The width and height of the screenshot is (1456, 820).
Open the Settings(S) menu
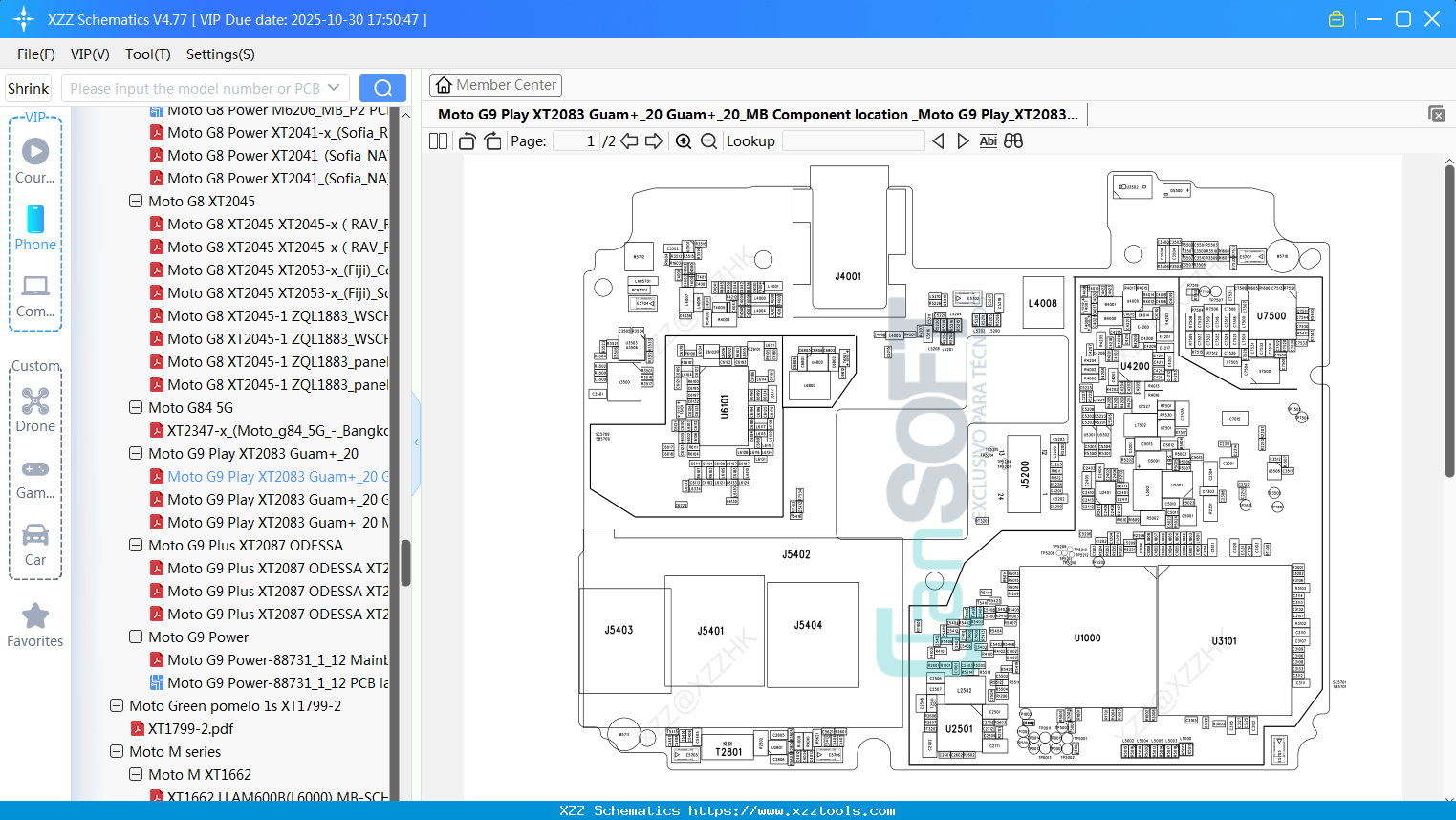220,54
